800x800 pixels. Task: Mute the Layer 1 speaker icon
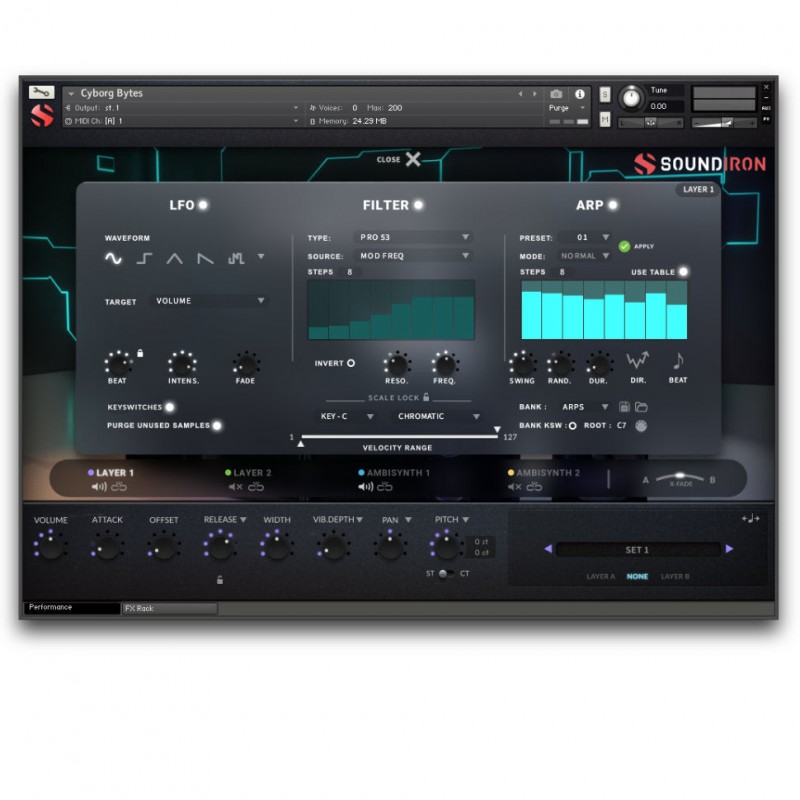(101, 485)
